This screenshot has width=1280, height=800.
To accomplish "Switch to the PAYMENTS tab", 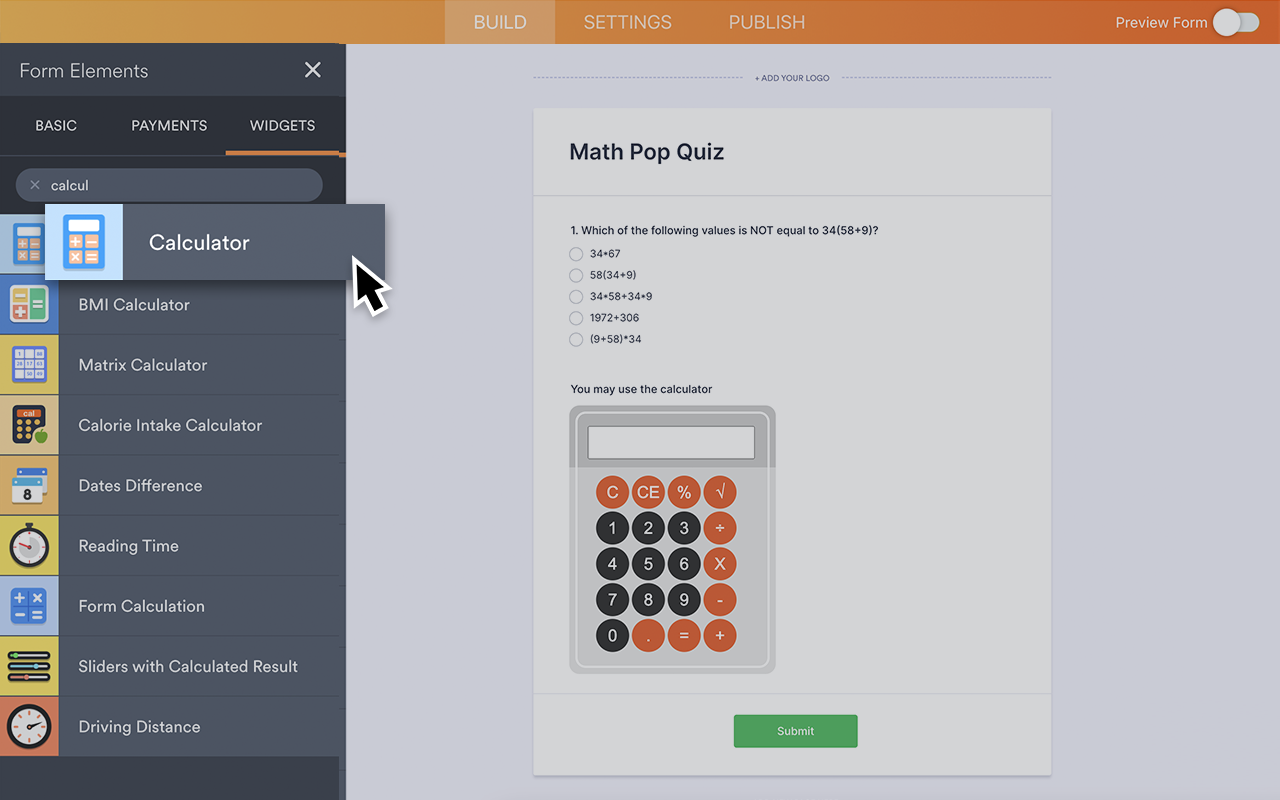I will 168,125.
